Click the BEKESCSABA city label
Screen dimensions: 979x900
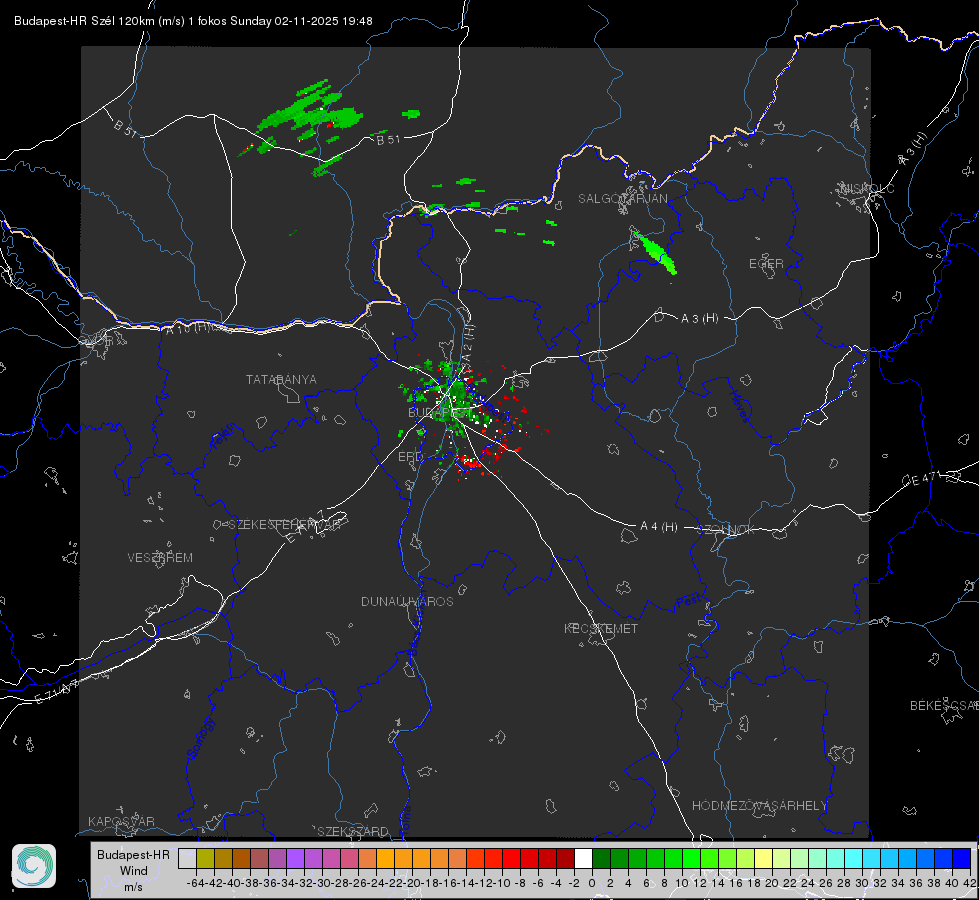pyautogui.click(x=944, y=705)
